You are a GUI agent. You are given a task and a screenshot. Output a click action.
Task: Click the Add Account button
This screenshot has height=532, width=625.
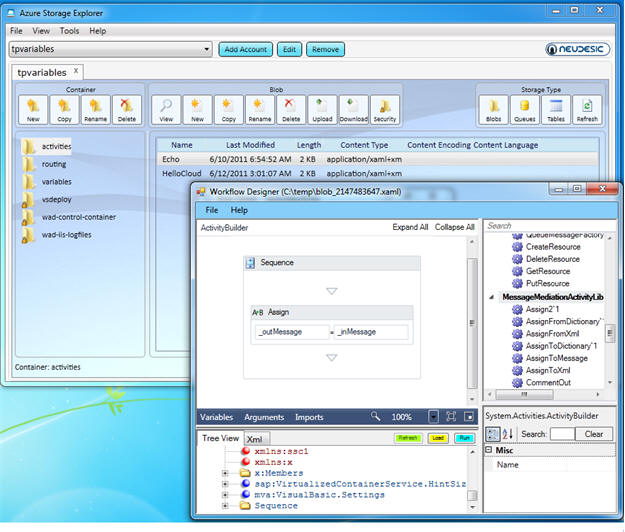(x=246, y=49)
